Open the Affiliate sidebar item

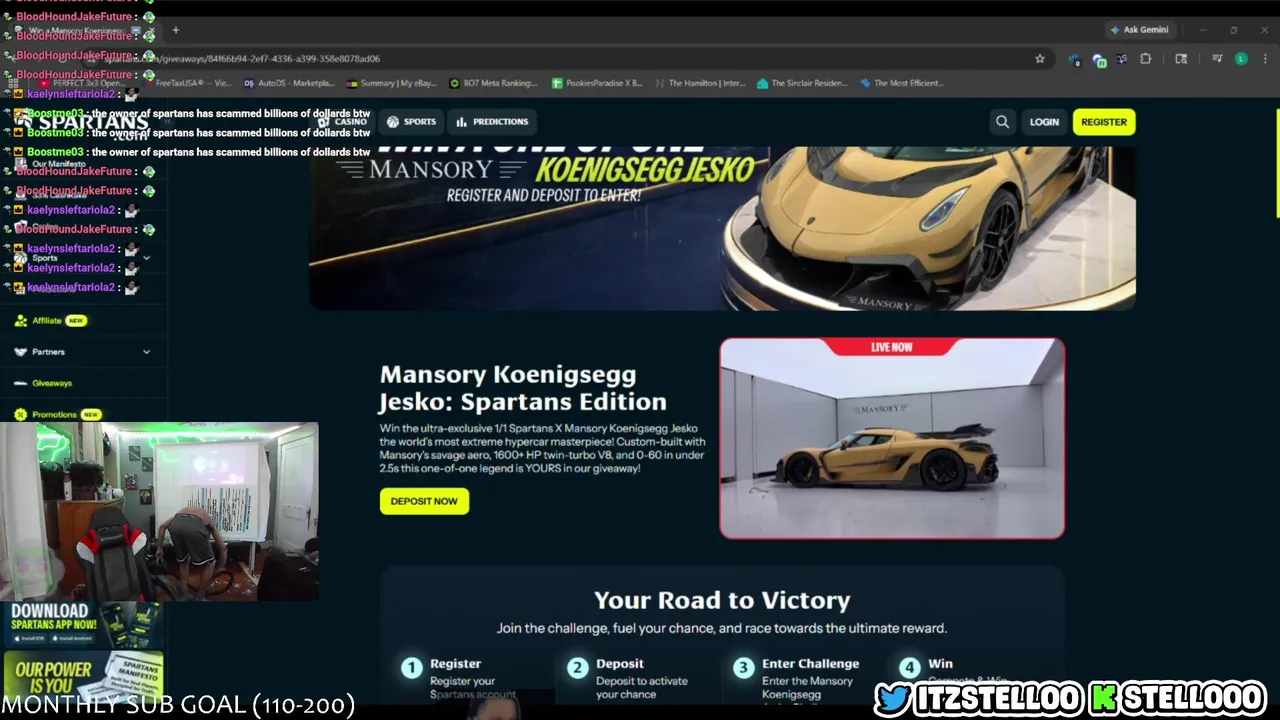click(x=46, y=321)
